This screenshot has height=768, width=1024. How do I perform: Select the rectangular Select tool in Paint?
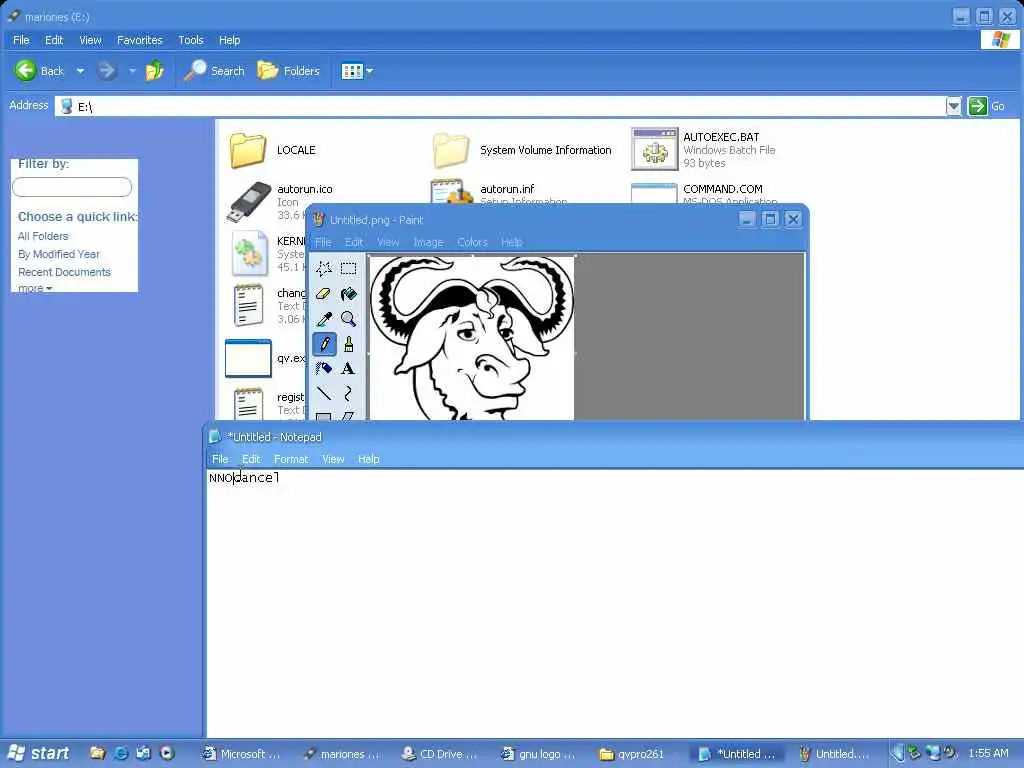click(349, 268)
